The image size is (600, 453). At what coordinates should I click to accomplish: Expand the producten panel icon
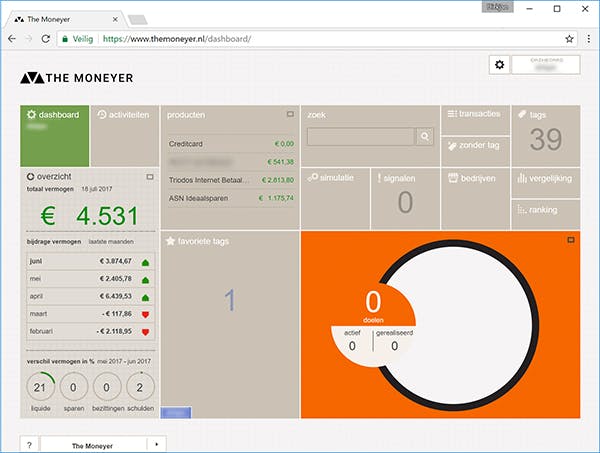[290, 114]
